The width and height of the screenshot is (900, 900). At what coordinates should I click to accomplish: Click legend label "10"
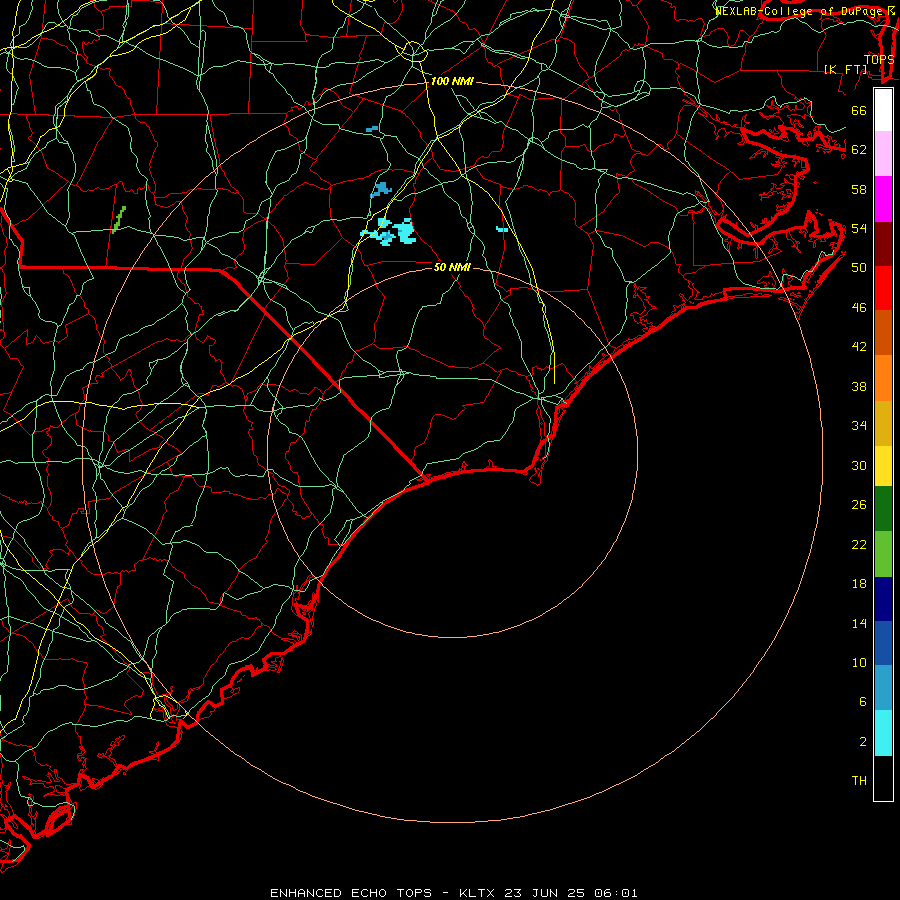coord(859,663)
